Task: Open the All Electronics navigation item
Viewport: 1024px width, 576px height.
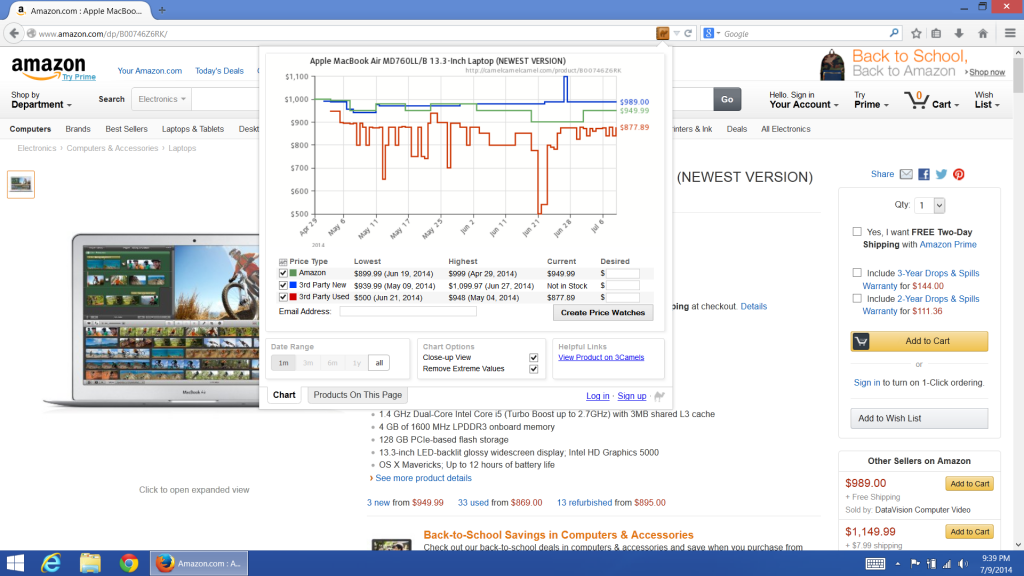Action: click(785, 129)
